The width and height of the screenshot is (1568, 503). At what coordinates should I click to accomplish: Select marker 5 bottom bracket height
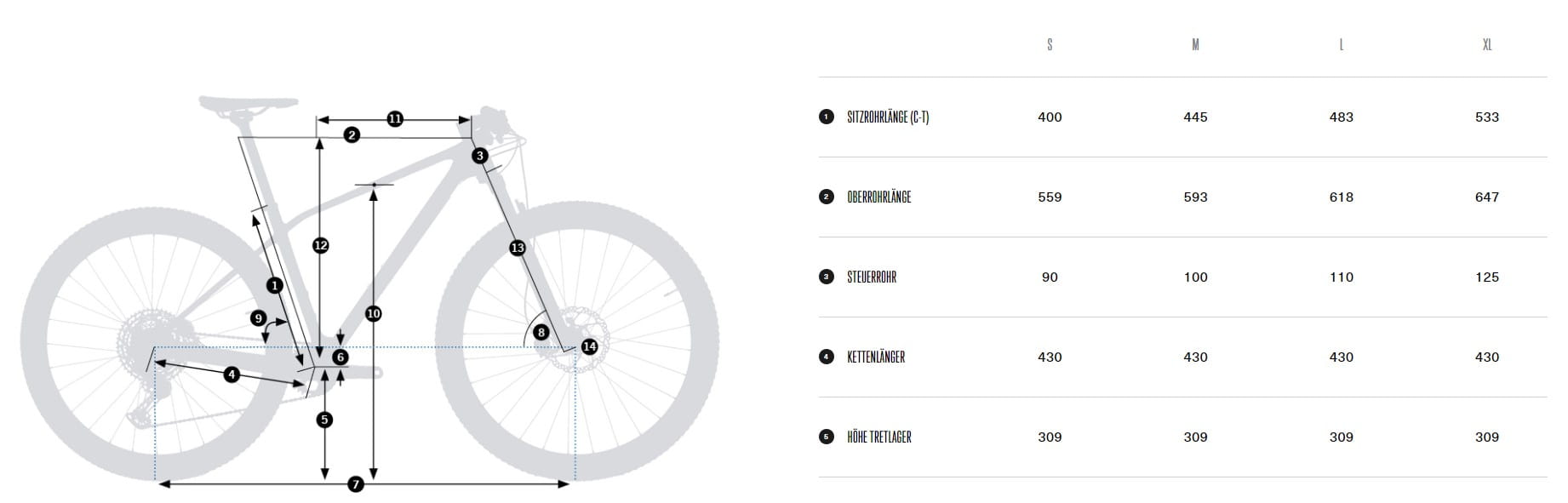(x=323, y=420)
